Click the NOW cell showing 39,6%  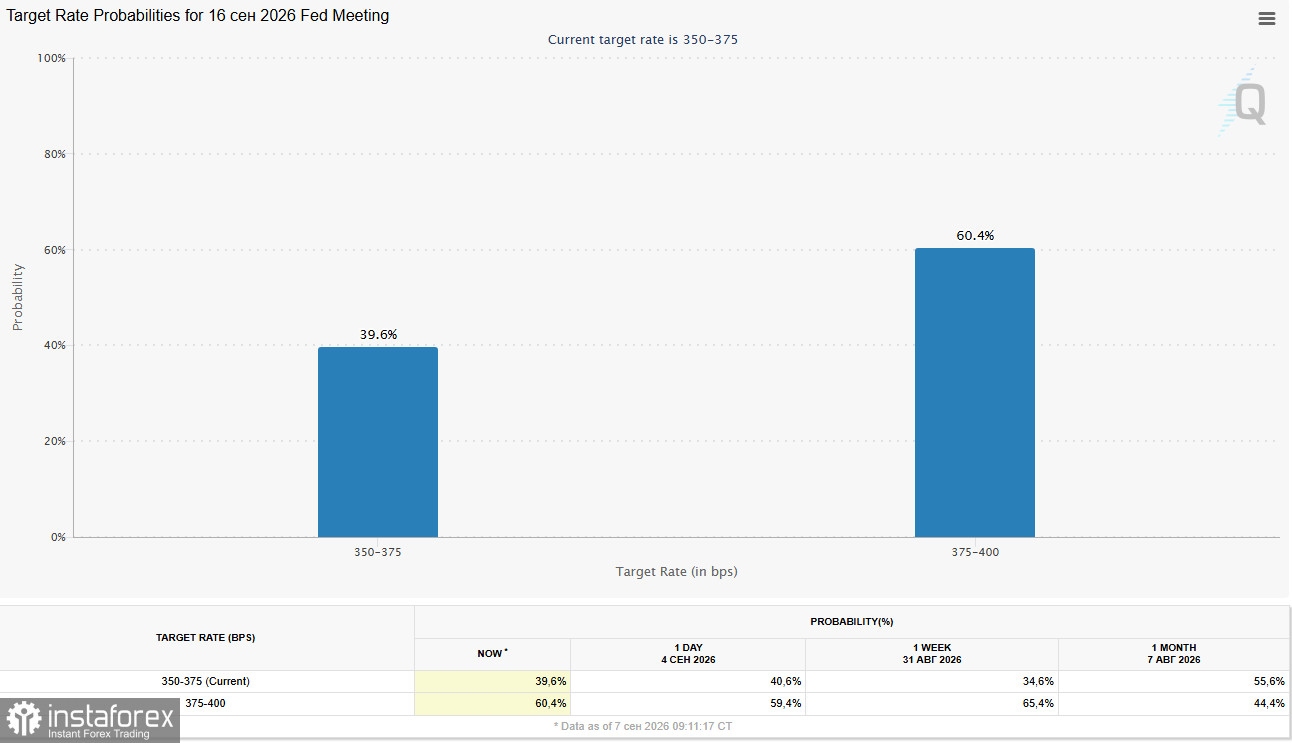point(492,681)
